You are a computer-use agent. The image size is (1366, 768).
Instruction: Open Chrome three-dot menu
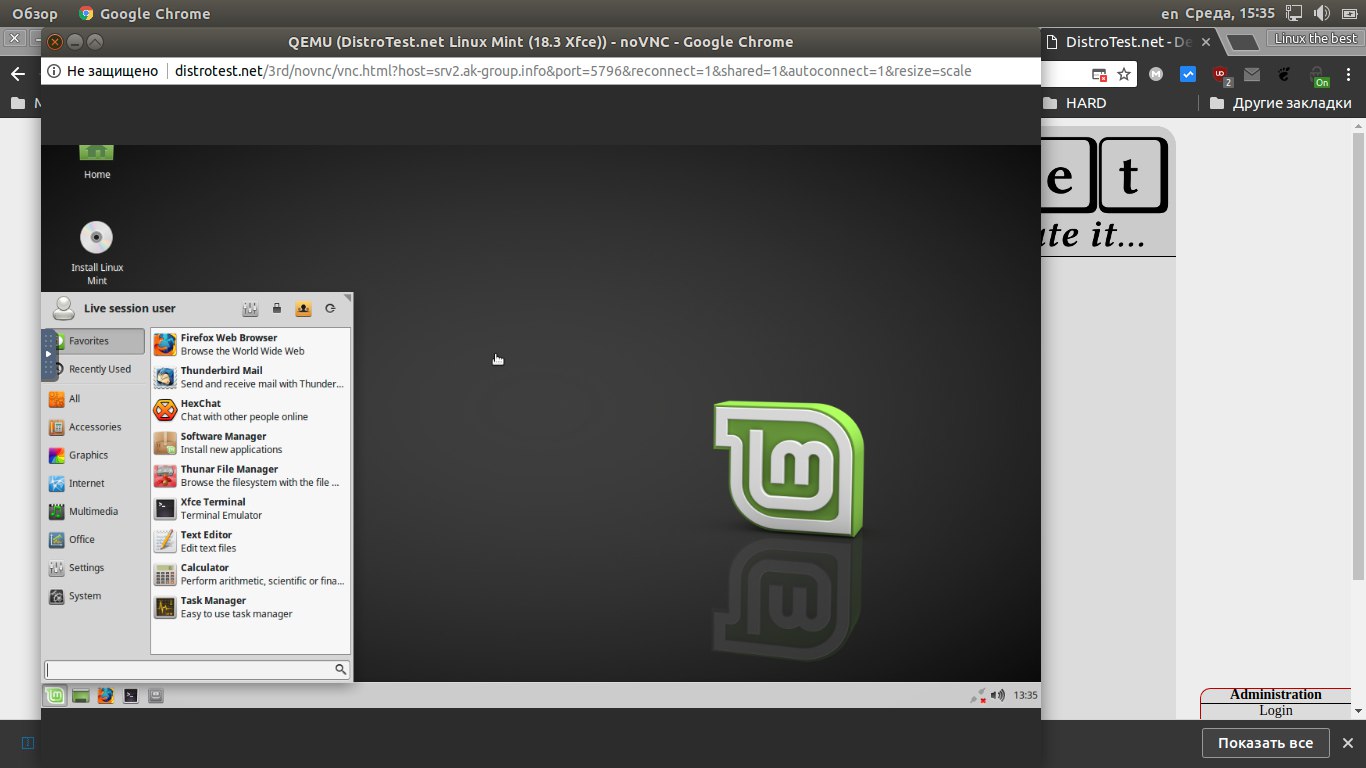pos(1350,74)
